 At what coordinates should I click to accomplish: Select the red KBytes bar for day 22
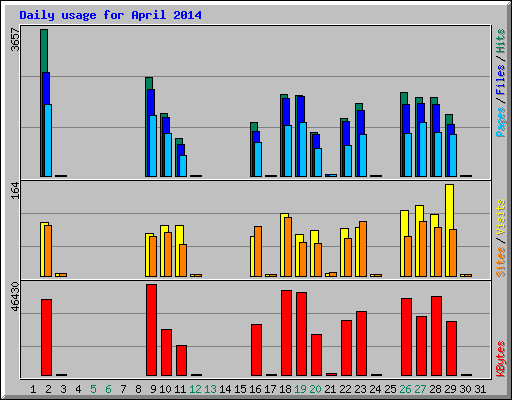[346, 348]
